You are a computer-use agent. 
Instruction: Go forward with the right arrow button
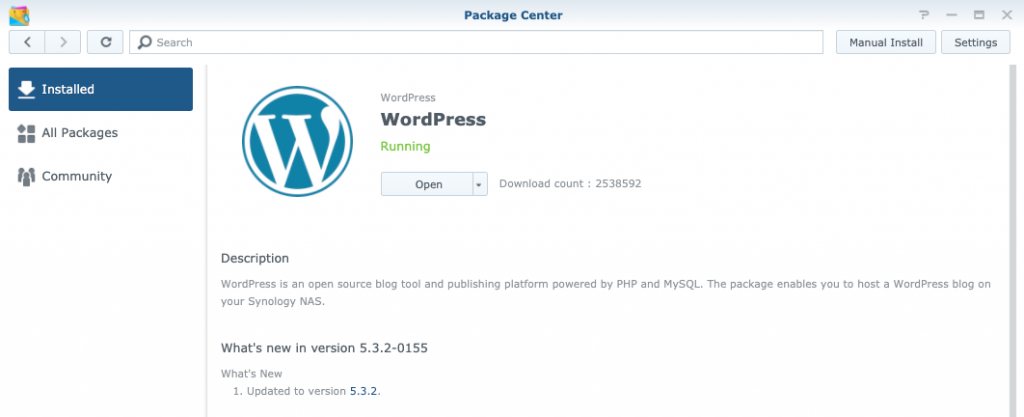tap(63, 42)
